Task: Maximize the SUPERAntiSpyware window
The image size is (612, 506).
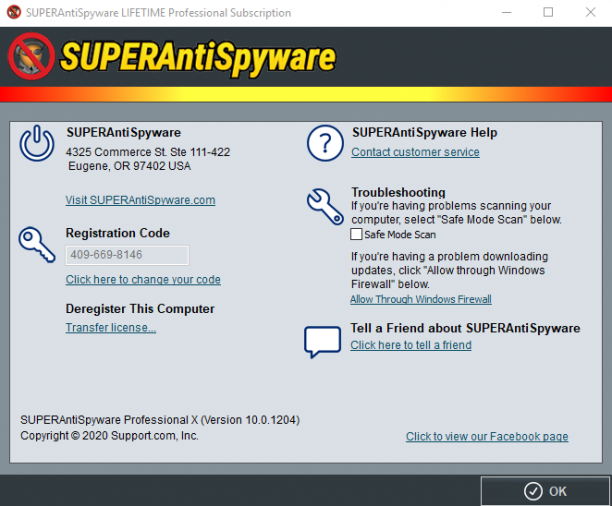Action: click(x=548, y=12)
